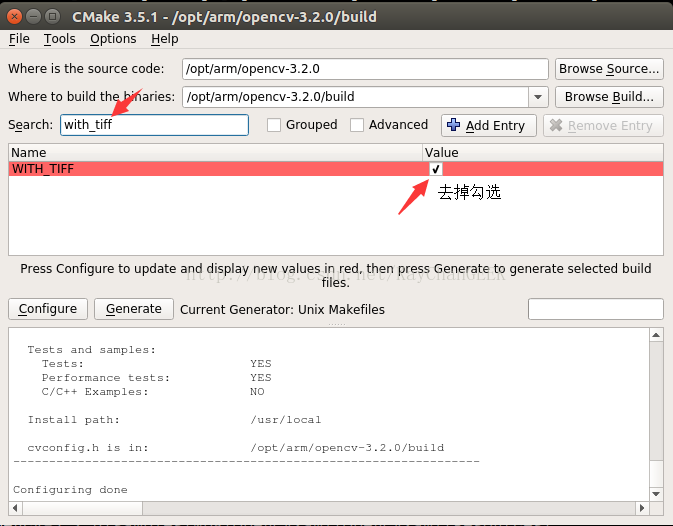
Task: Expand the build binaries path dropdown
Action: coord(538,97)
